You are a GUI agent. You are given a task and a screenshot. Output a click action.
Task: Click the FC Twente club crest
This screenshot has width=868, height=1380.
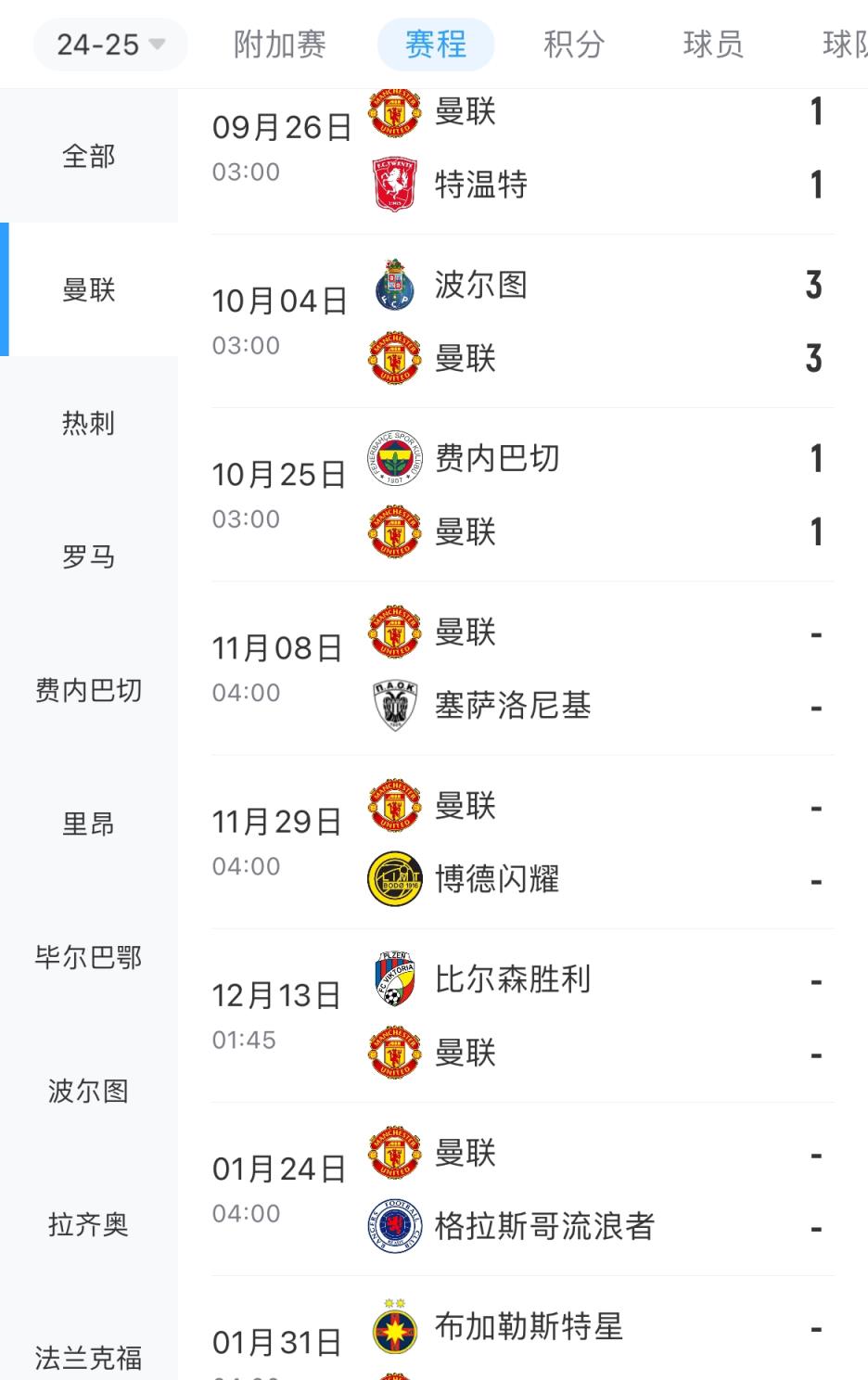[395, 185]
